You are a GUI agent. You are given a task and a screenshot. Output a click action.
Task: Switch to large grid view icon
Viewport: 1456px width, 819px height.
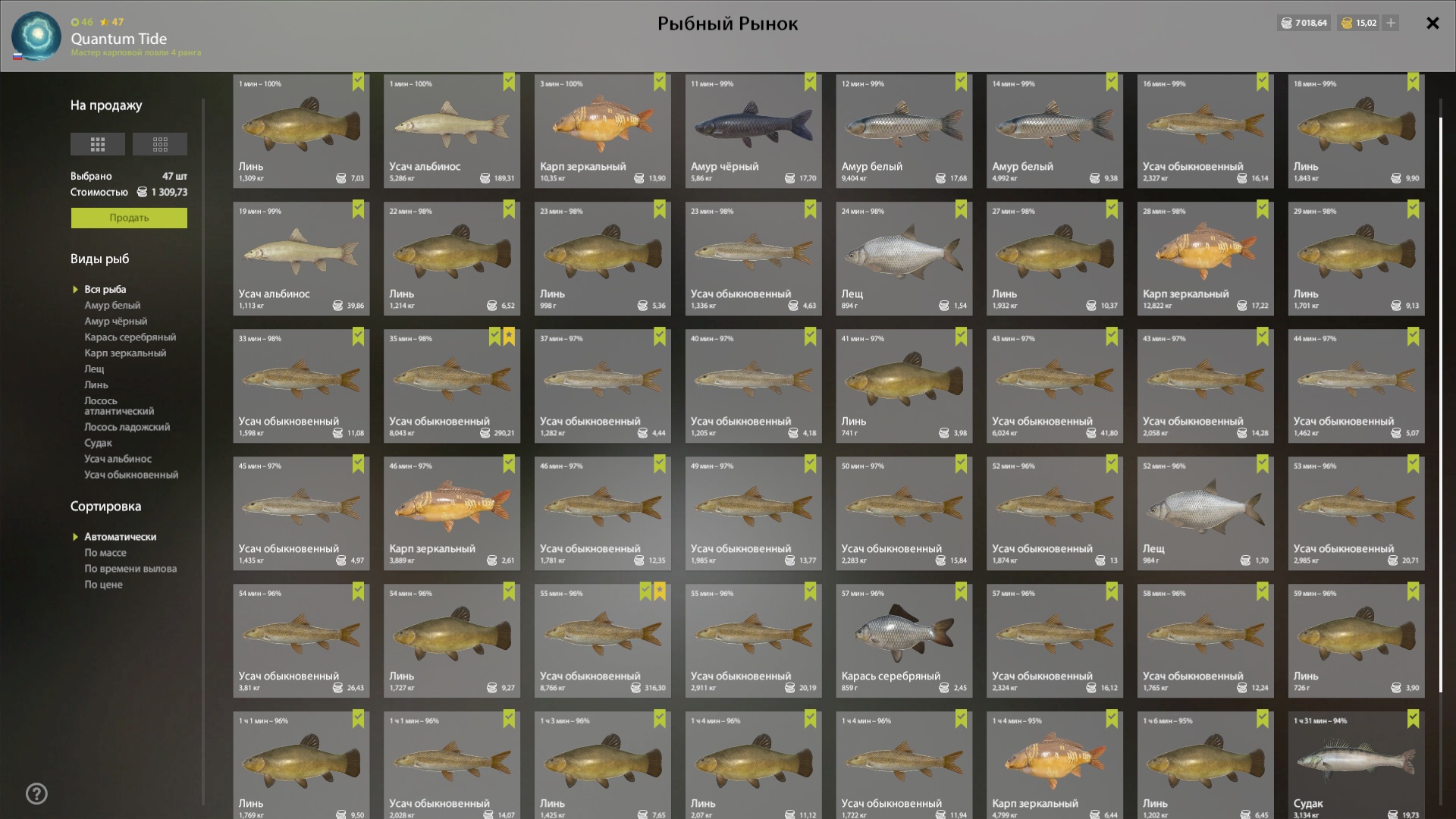click(97, 144)
